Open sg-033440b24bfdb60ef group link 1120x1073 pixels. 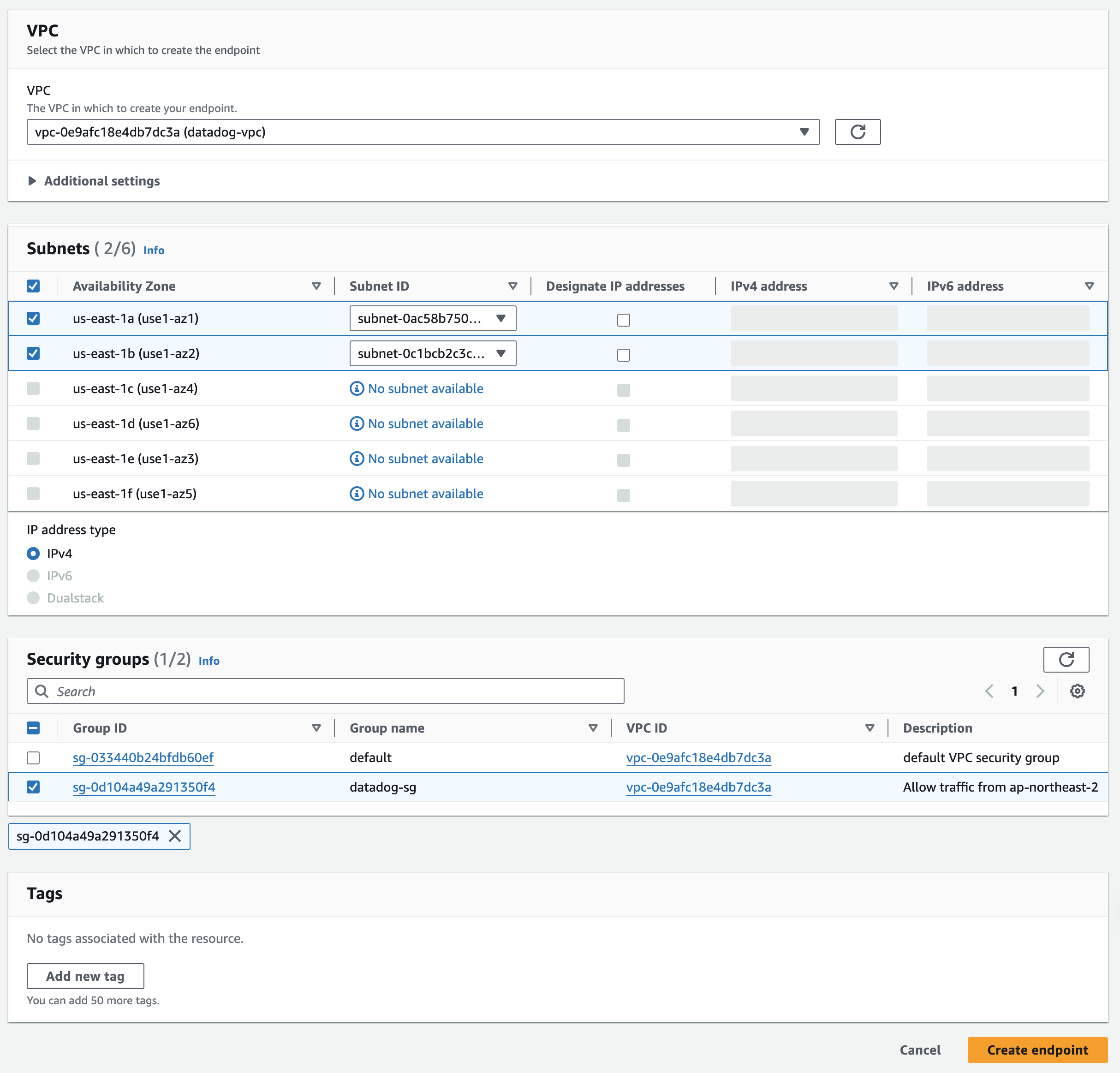pyautogui.click(x=143, y=757)
